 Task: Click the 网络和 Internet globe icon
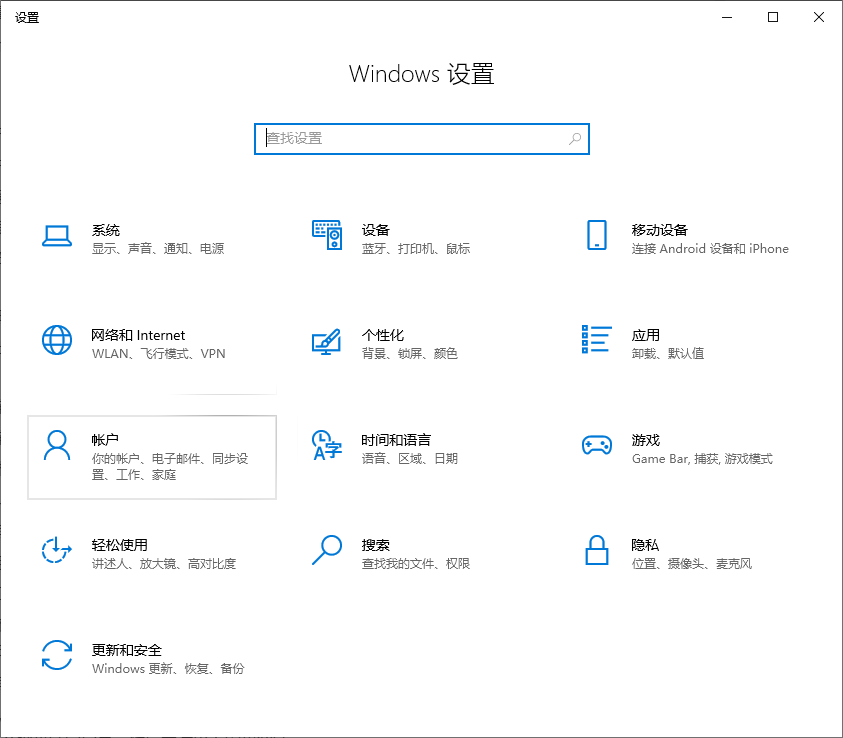coord(57,340)
